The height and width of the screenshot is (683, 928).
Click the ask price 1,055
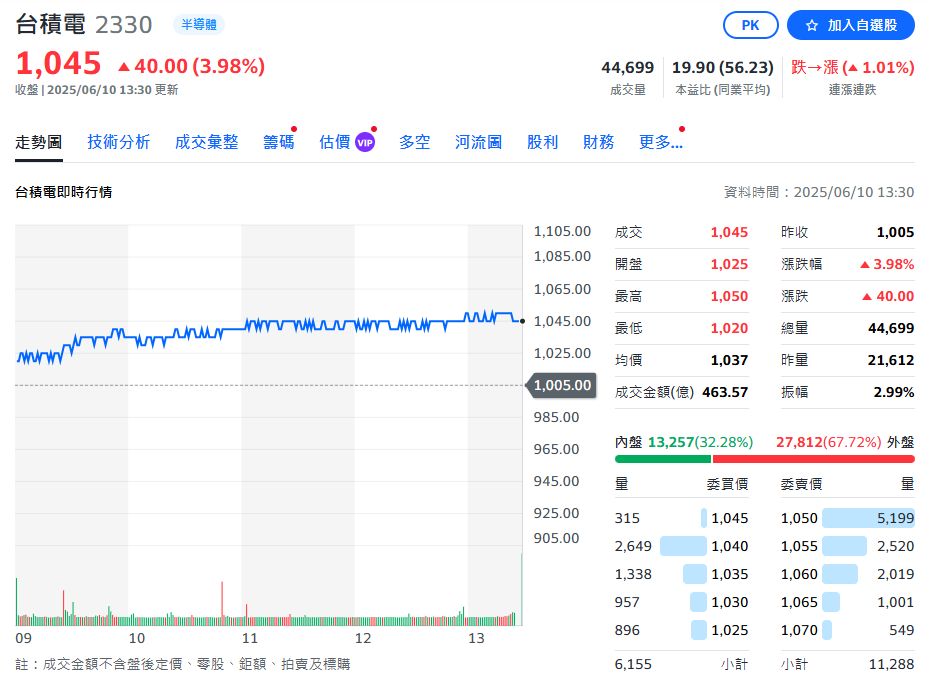tap(799, 546)
